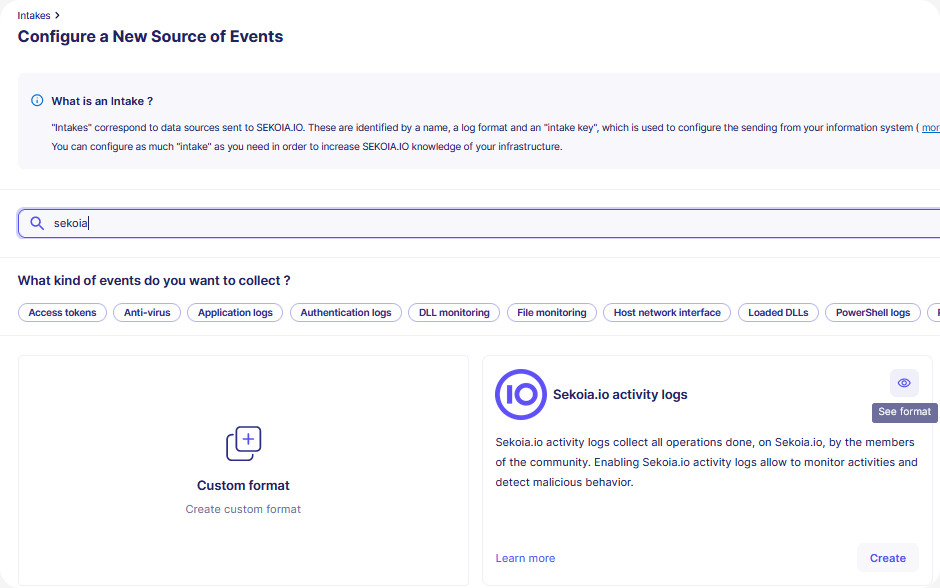Click the info icon beside What is an Intake

tap(37, 101)
